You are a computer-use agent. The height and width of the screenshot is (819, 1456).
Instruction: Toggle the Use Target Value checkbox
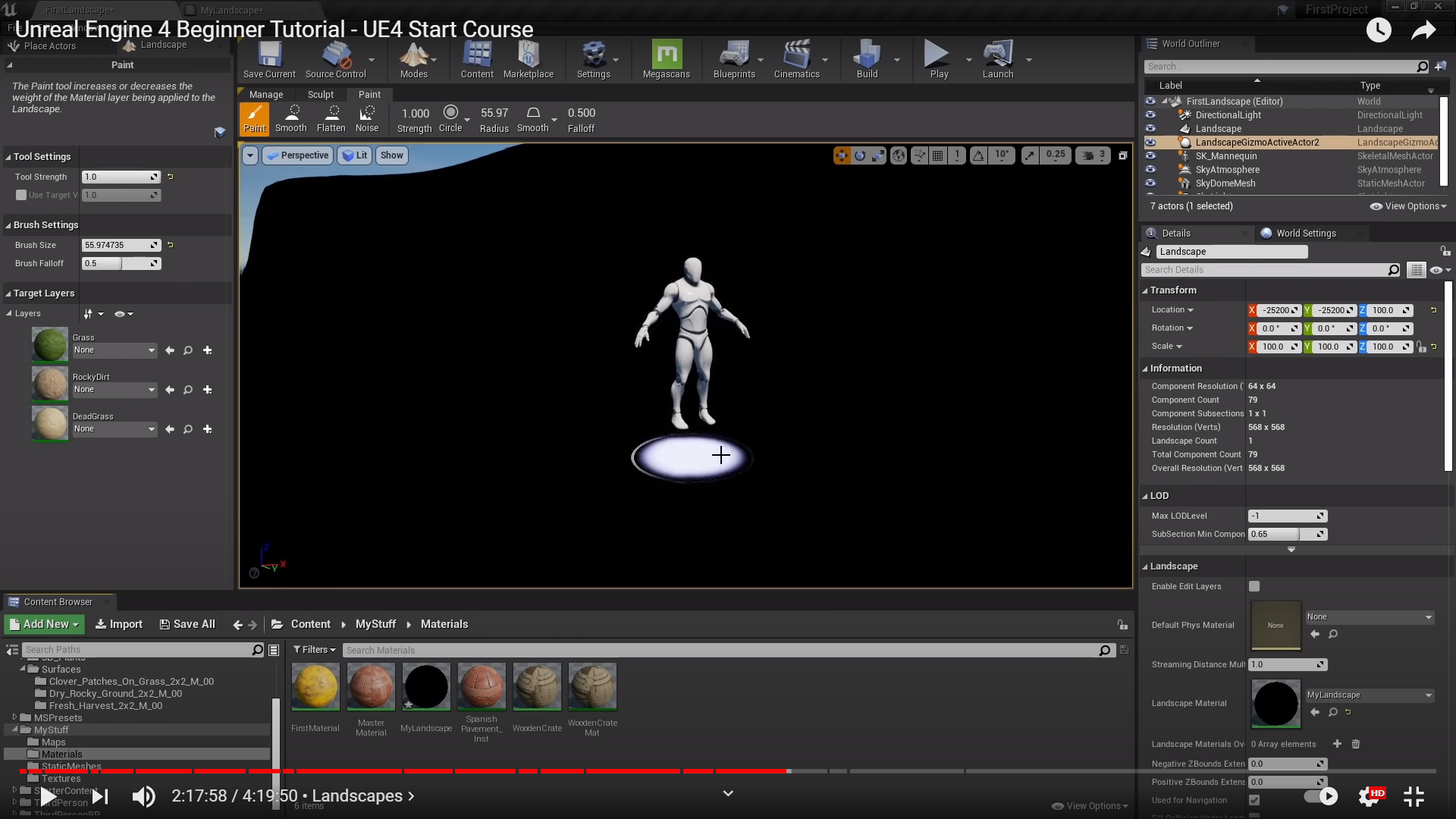pyautogui.click(x=21, y=195)
